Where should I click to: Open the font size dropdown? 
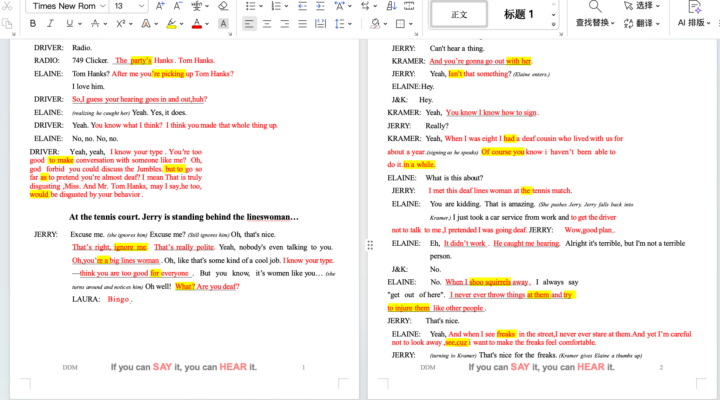tap(141, 5)
